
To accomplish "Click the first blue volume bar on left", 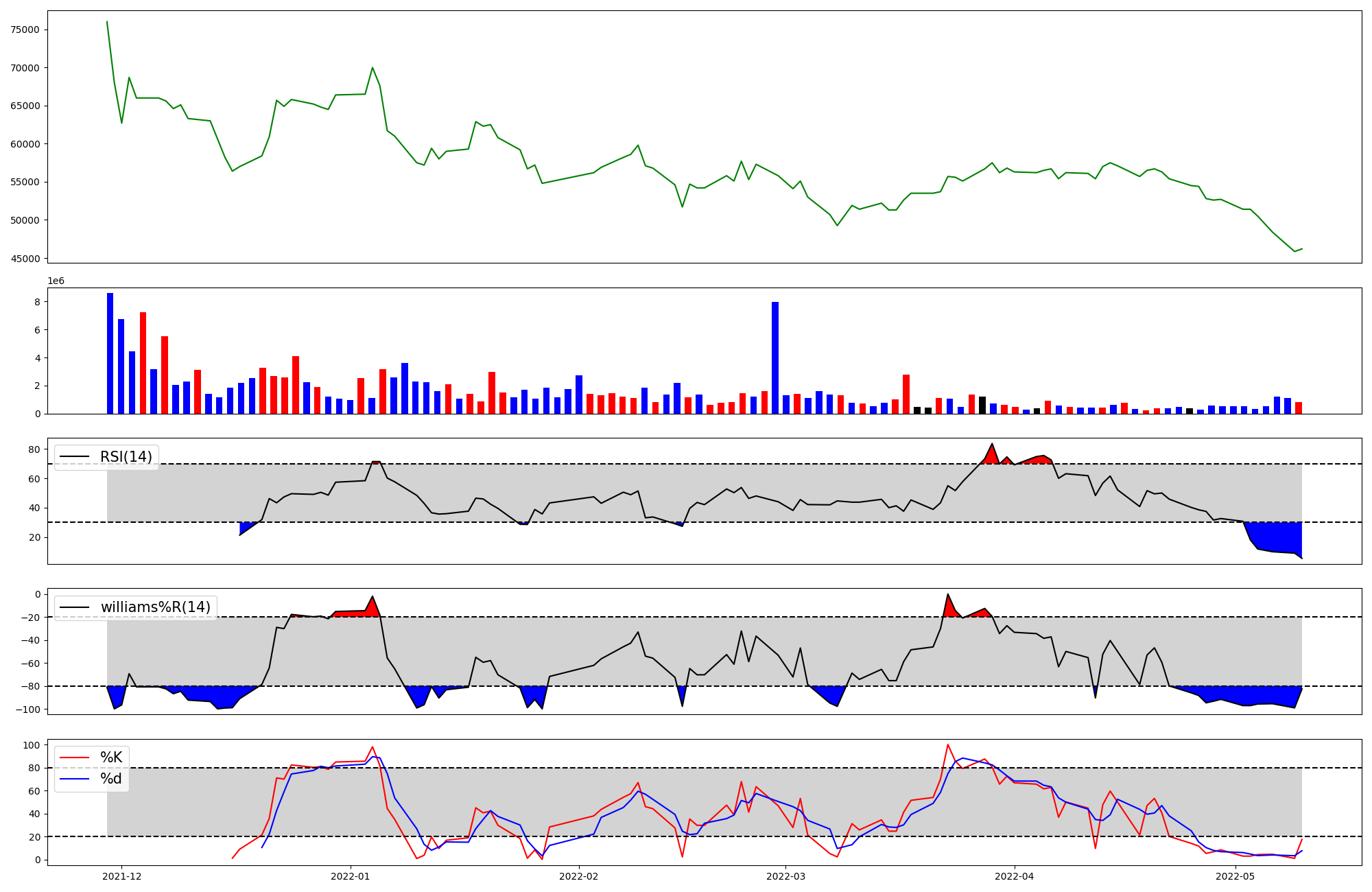I will [x=110, y=353].
